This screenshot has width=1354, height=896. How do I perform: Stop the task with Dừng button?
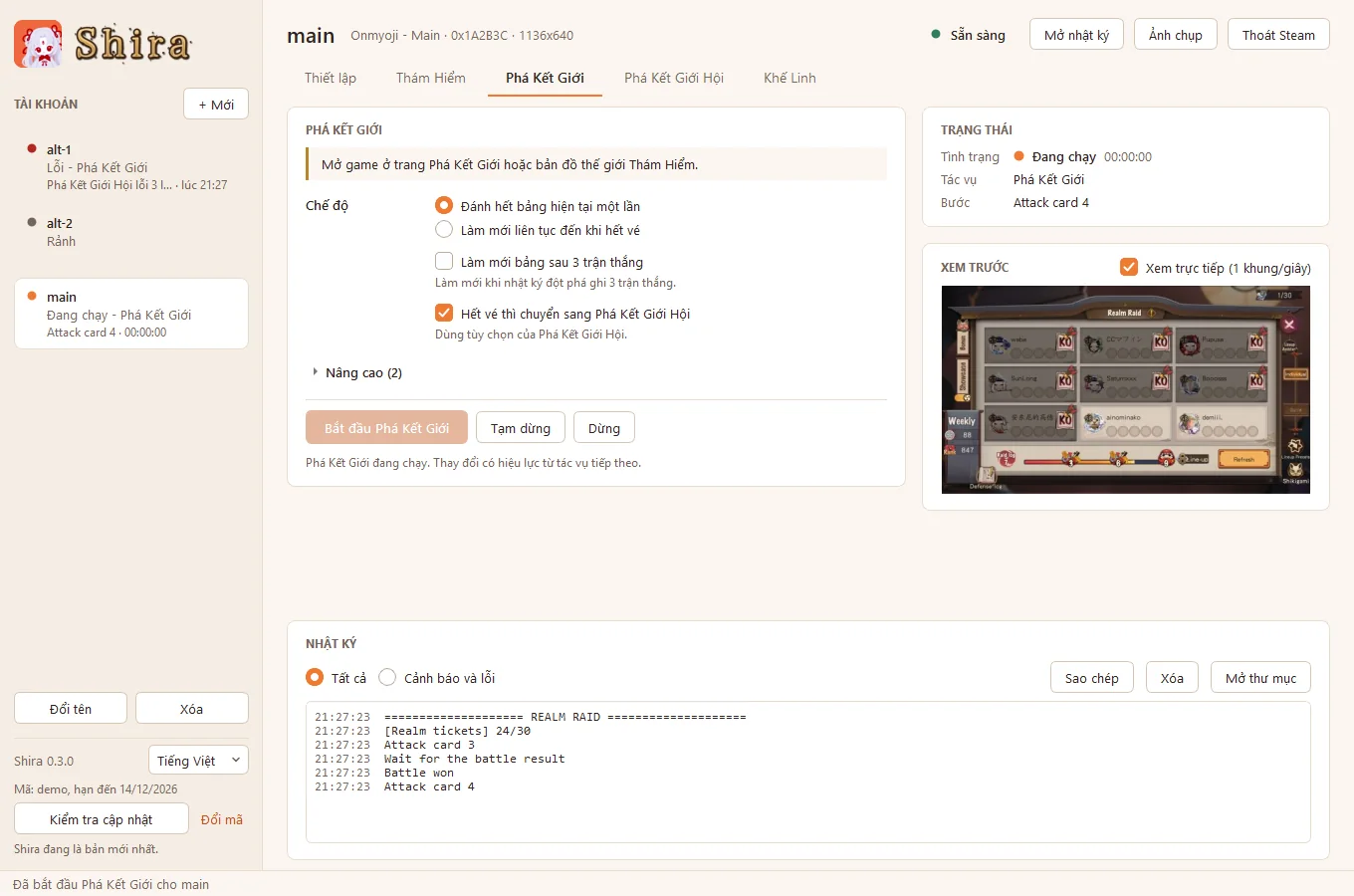coord(604,428)
